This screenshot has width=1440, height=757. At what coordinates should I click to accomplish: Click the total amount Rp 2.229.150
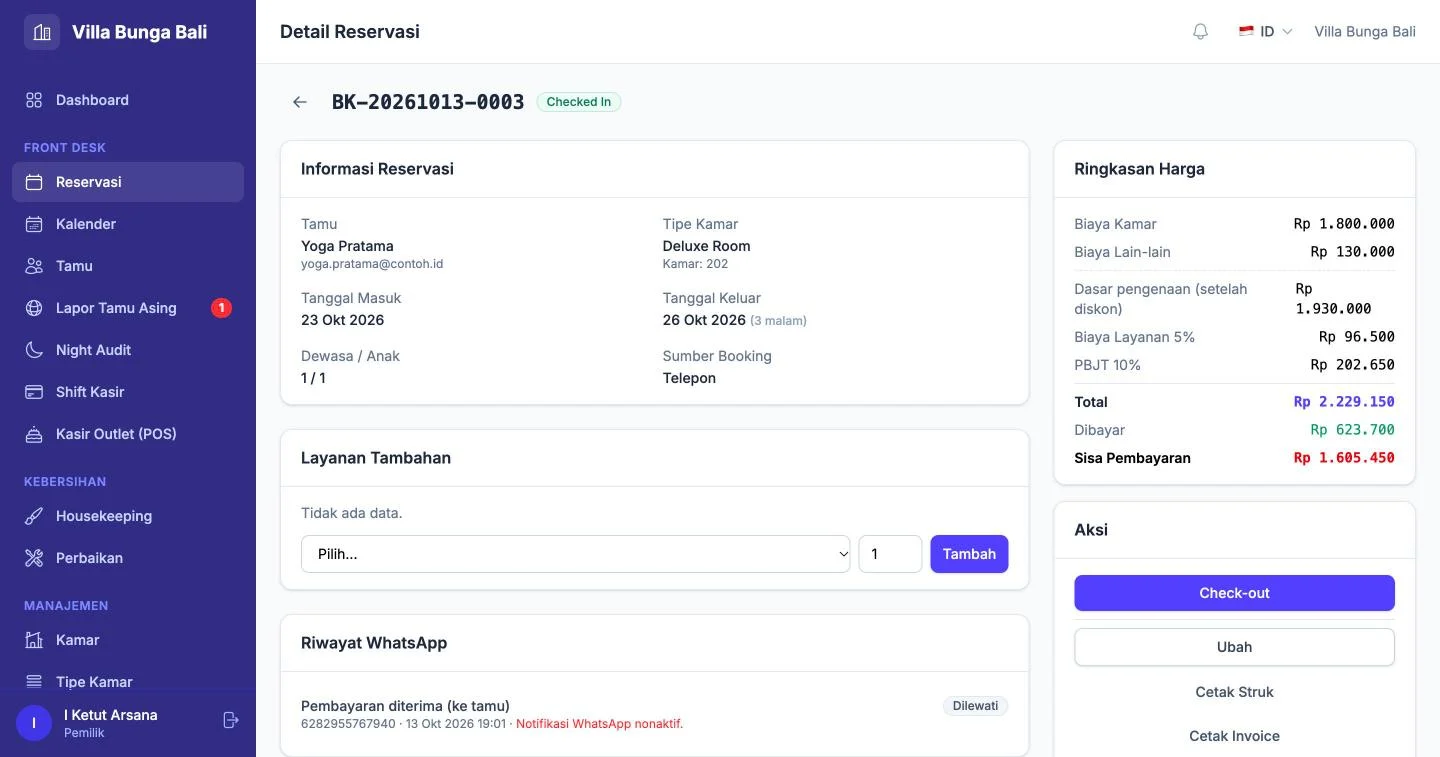coord(1344,402)
